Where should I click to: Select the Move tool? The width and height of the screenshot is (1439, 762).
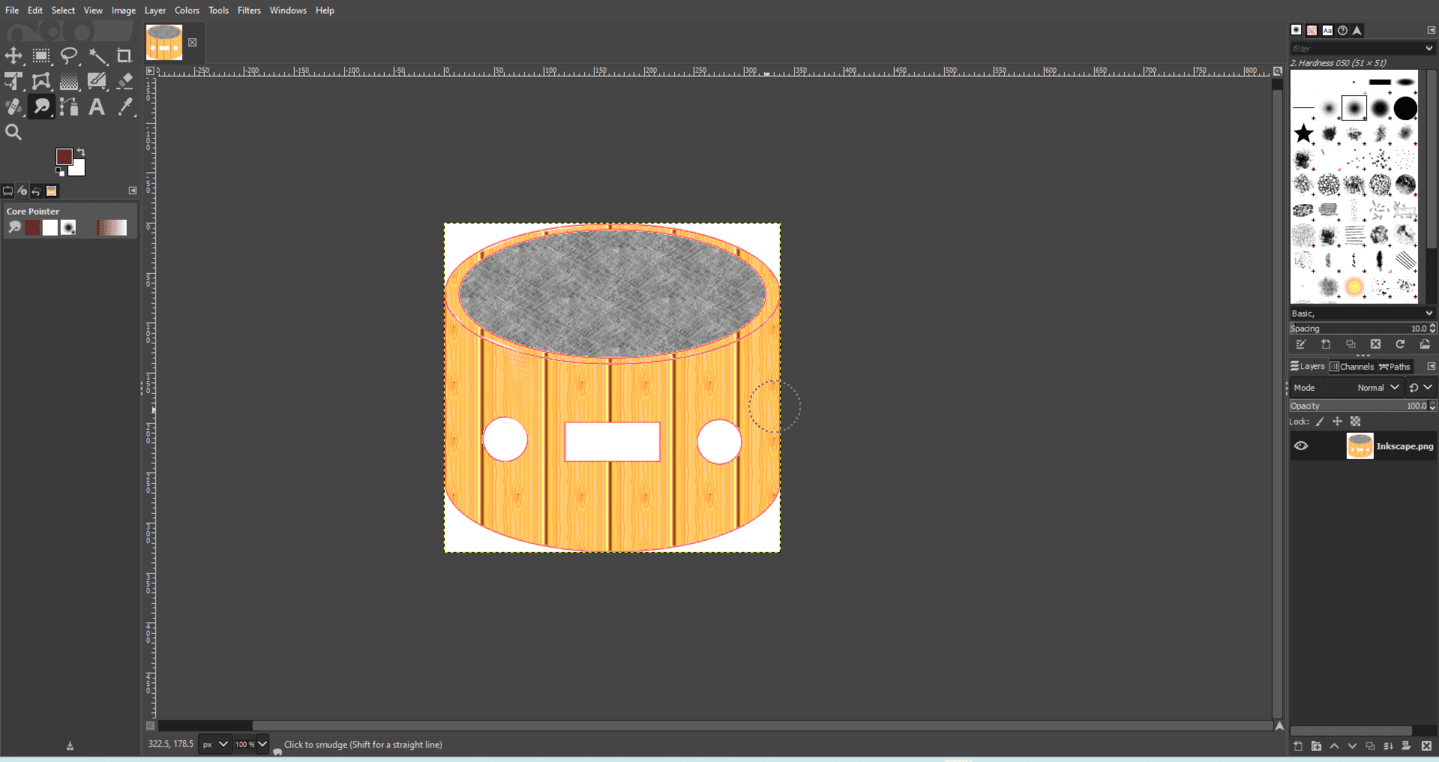click(14, 56)
